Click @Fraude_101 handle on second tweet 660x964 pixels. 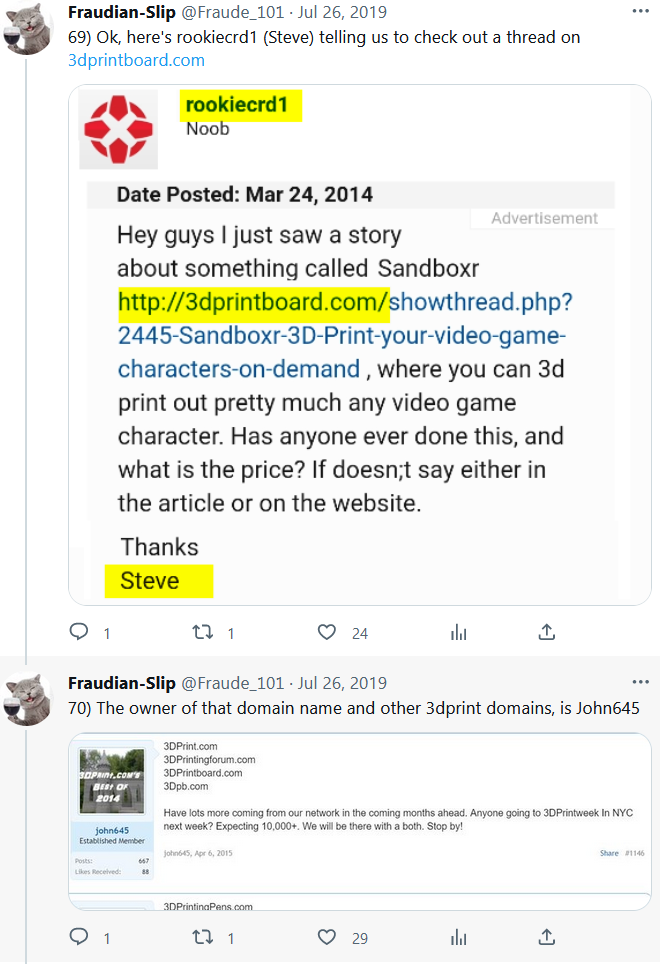pos(232,684)
